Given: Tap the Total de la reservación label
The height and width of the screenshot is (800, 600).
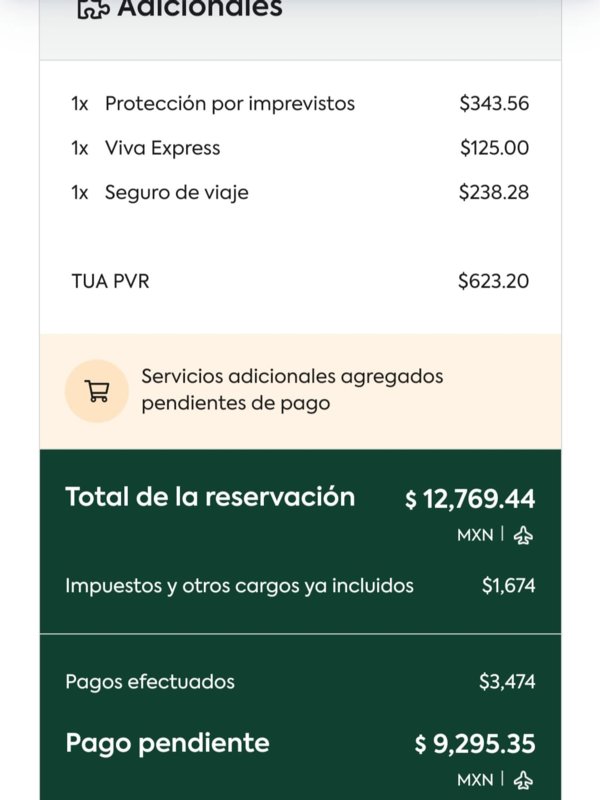Looking at the screenshot, I should [210, 497].
